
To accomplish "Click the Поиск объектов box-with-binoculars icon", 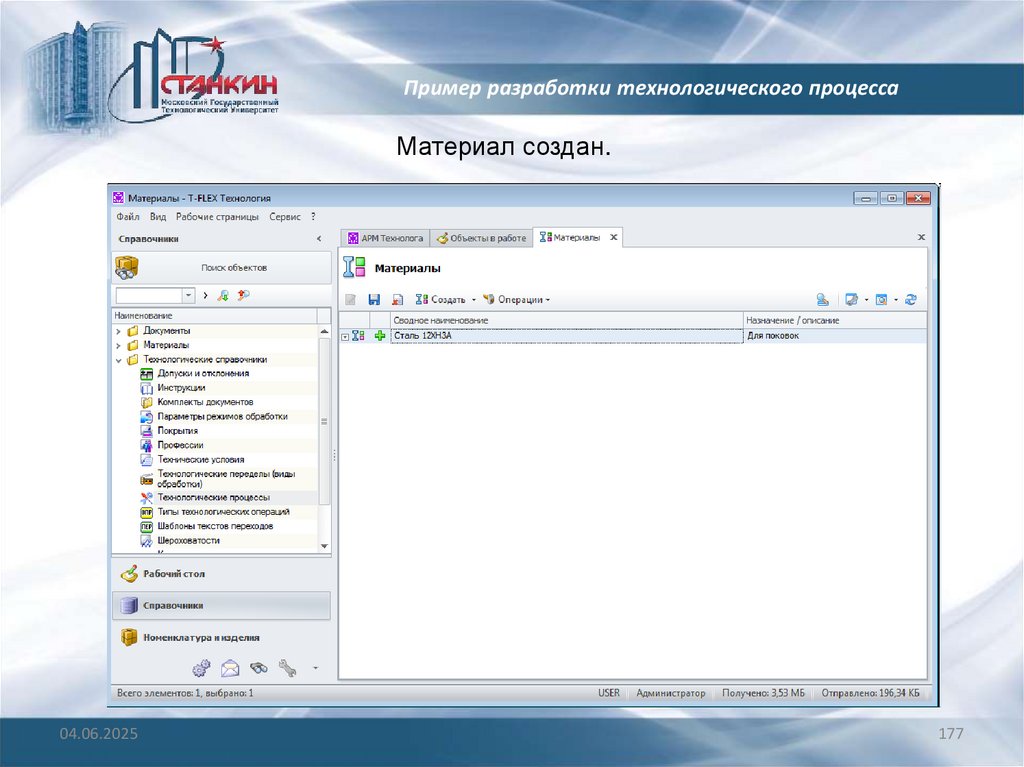I will point(127,267).
